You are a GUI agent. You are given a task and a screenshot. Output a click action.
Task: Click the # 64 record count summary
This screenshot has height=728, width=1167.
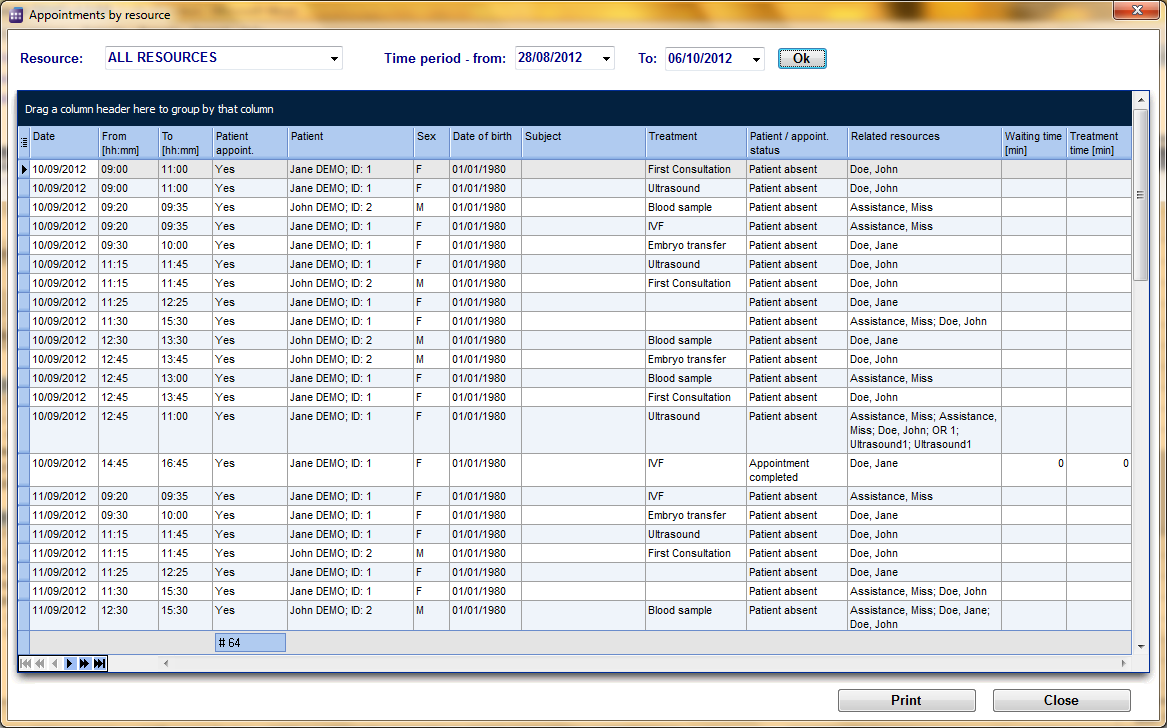click(x=250, y=642)
